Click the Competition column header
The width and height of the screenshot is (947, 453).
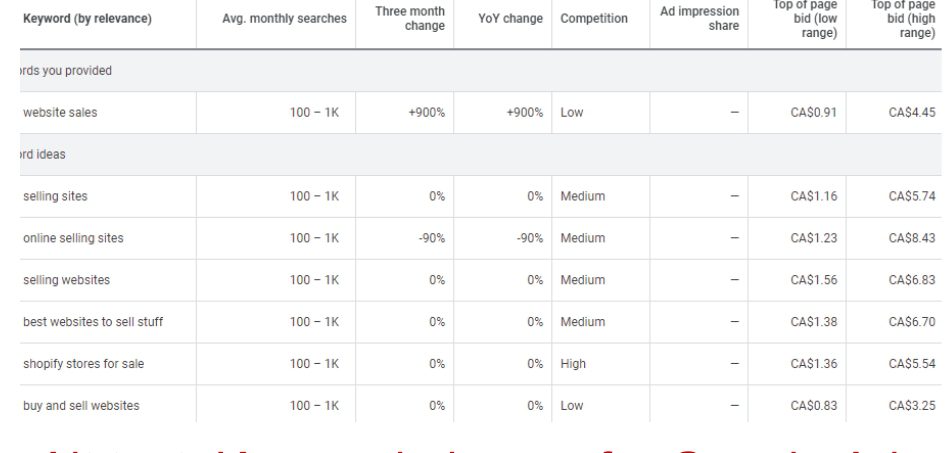[x=594, y=19]
